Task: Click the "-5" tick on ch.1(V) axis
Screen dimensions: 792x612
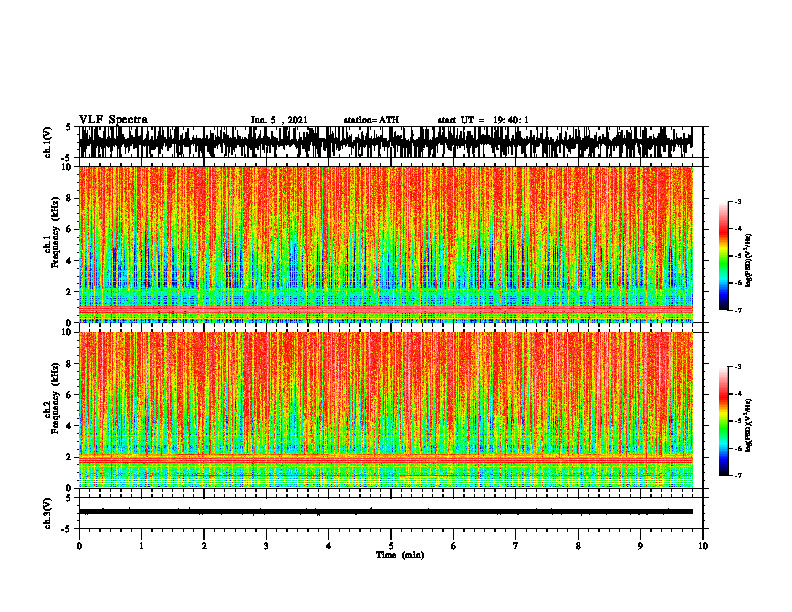Action: click(x=67, y=158)
